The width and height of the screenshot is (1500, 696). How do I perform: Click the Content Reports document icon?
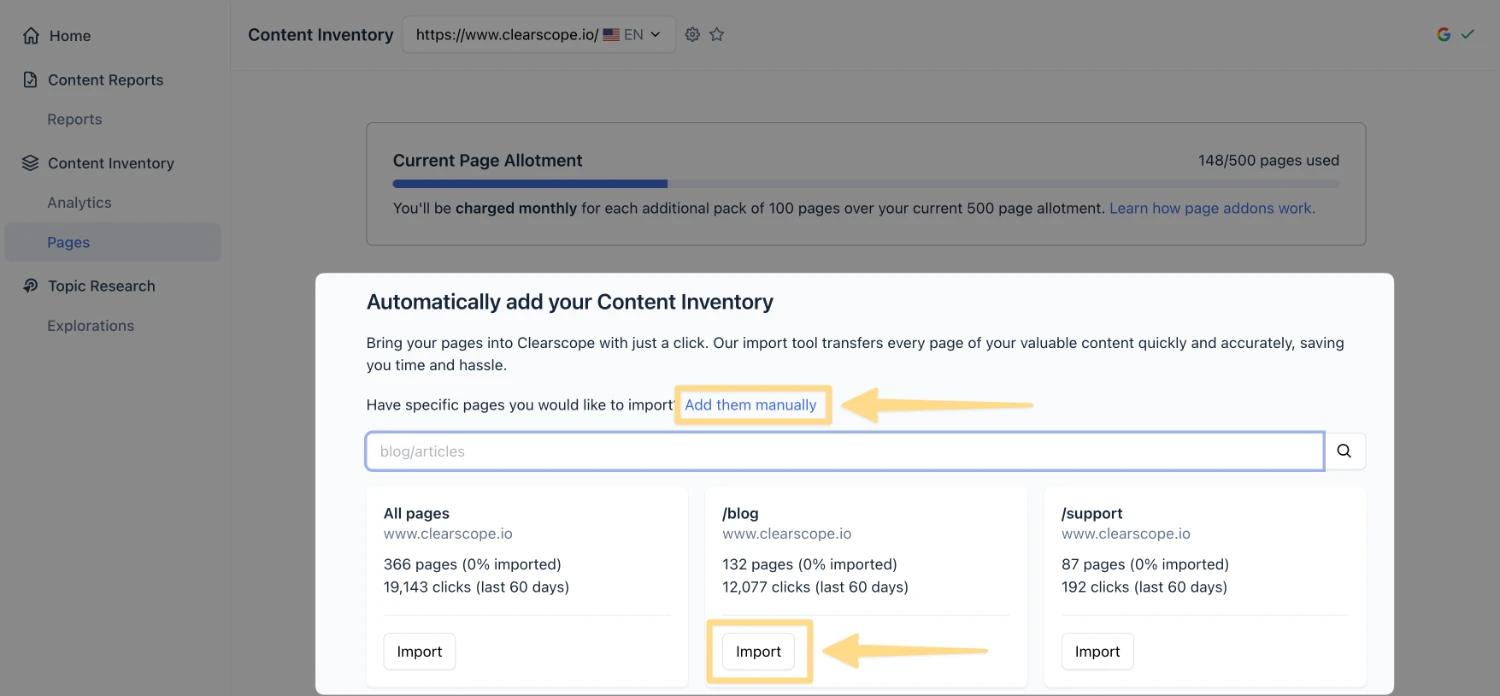click(x=30, y=80)
